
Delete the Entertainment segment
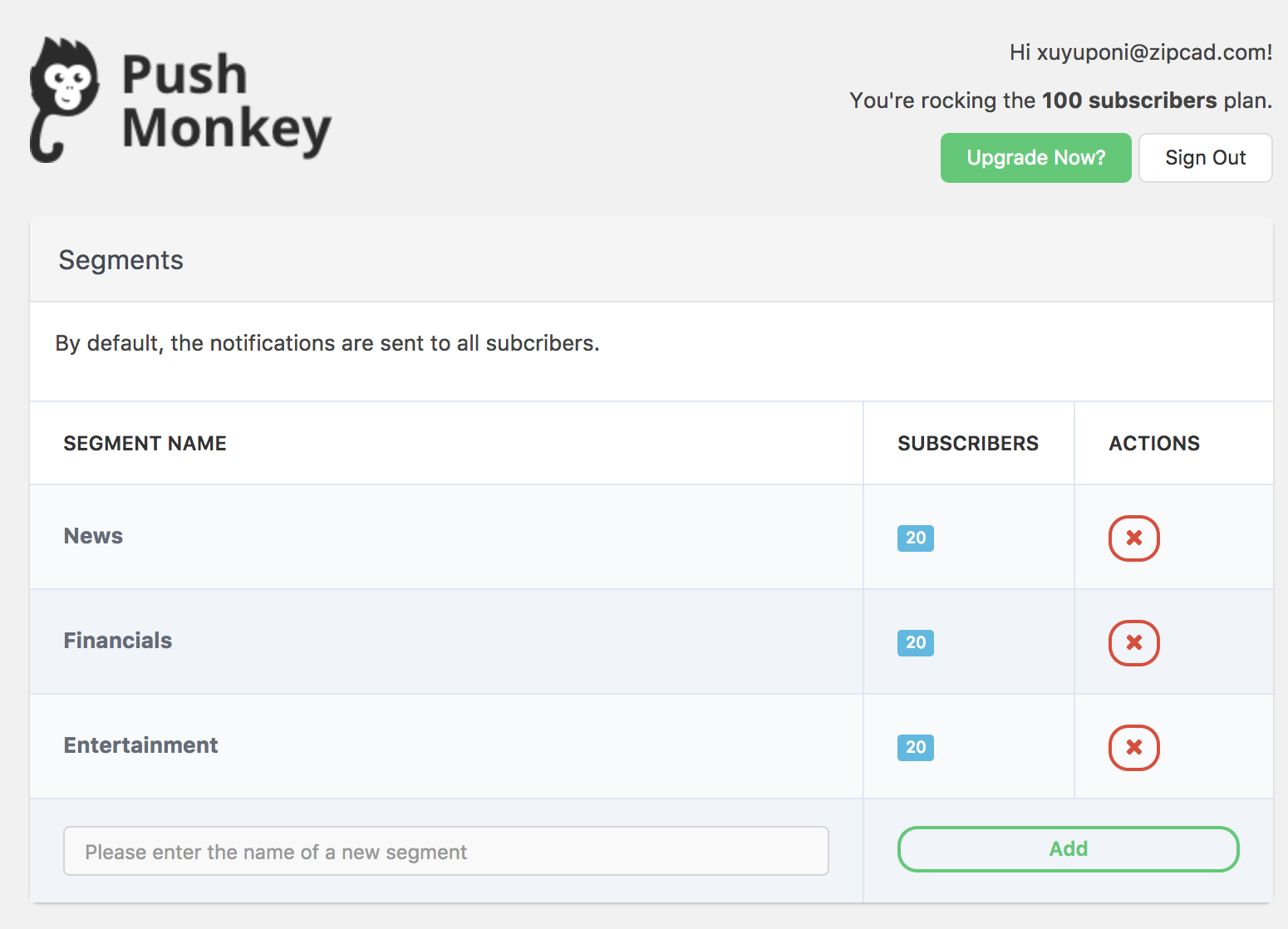(x=1133, y=747)
